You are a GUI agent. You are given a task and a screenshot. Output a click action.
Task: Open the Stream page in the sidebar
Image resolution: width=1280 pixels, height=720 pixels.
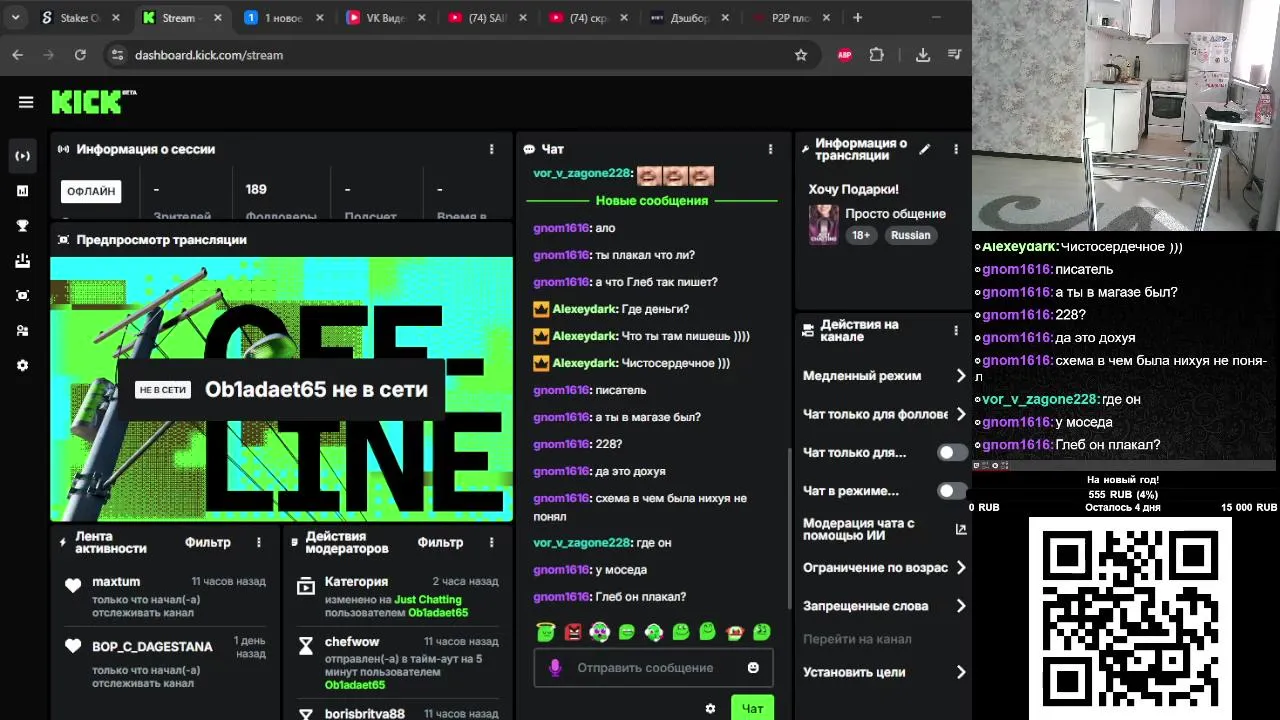coord(23,155)
